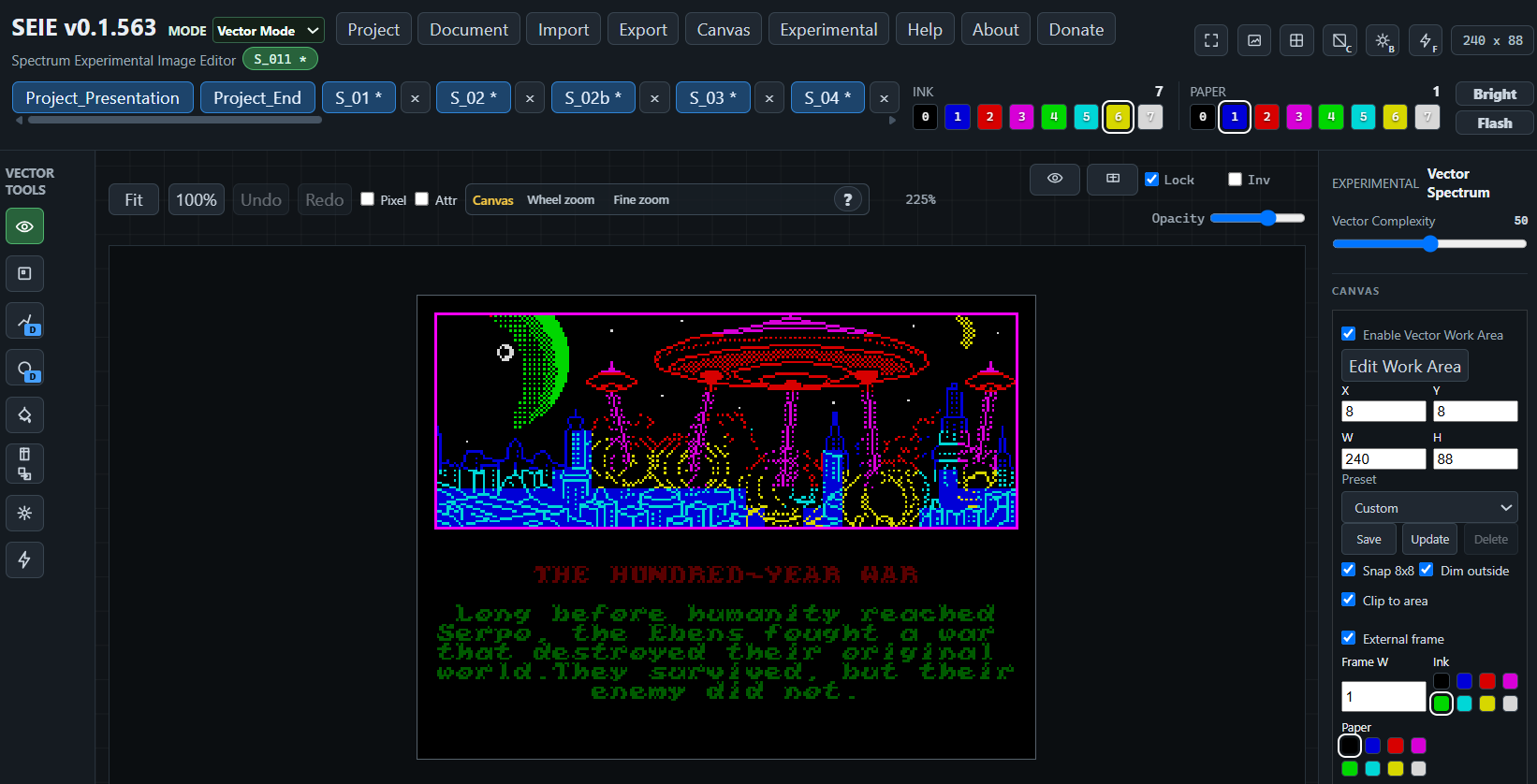The height and width of the screenshot is (784, 1537).
Task: Click the Frame W input field
Action: click(x=1383, y=696)
